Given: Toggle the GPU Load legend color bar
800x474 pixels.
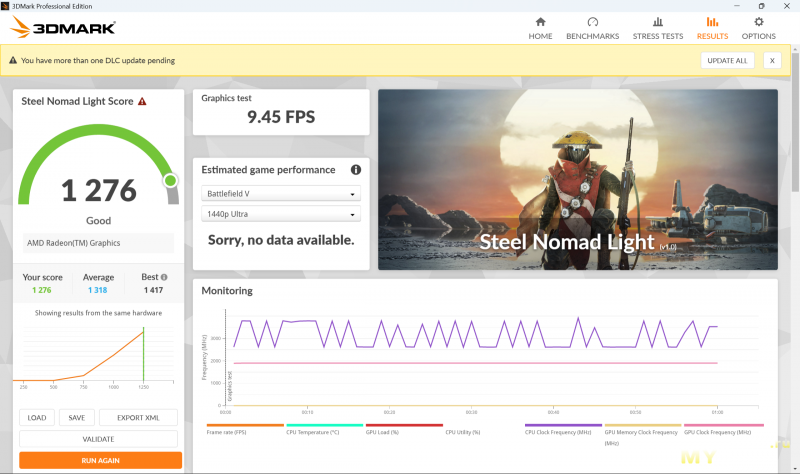Looking at the screenshot, I should pos(404,425).
